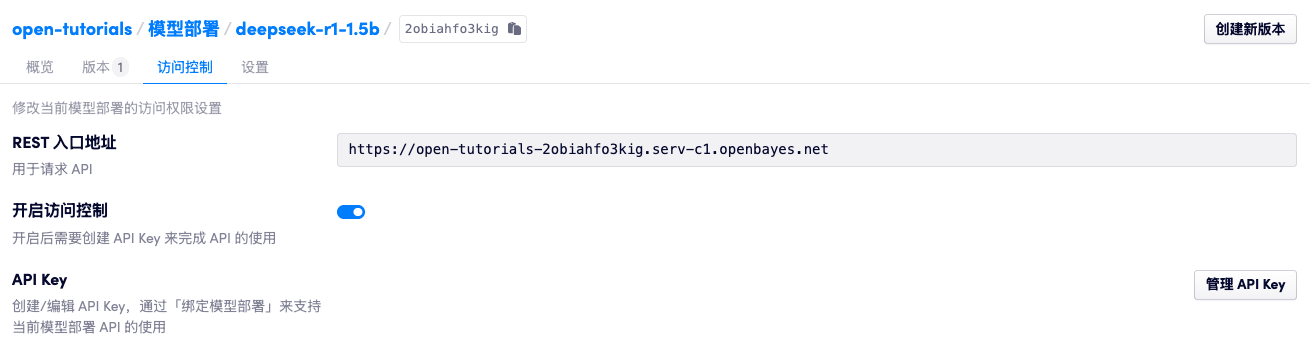Open the 版本 tab
The image size is (1310, 360).
[x=96, y=68]
